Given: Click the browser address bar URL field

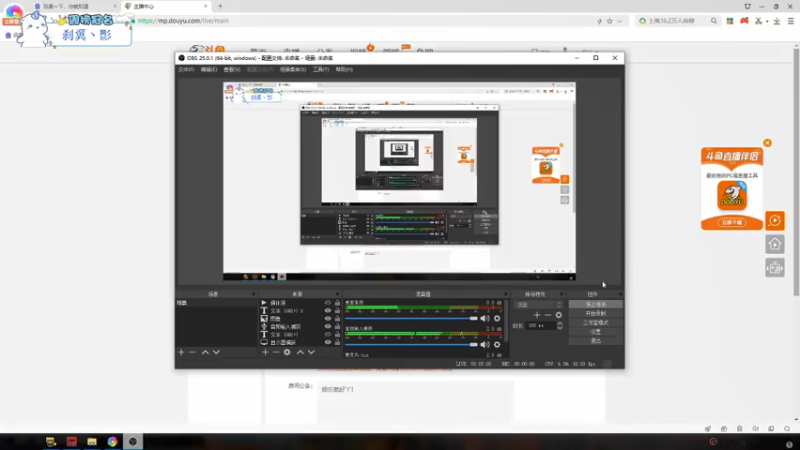Looking at the screenshot, I should pos(362,21).
